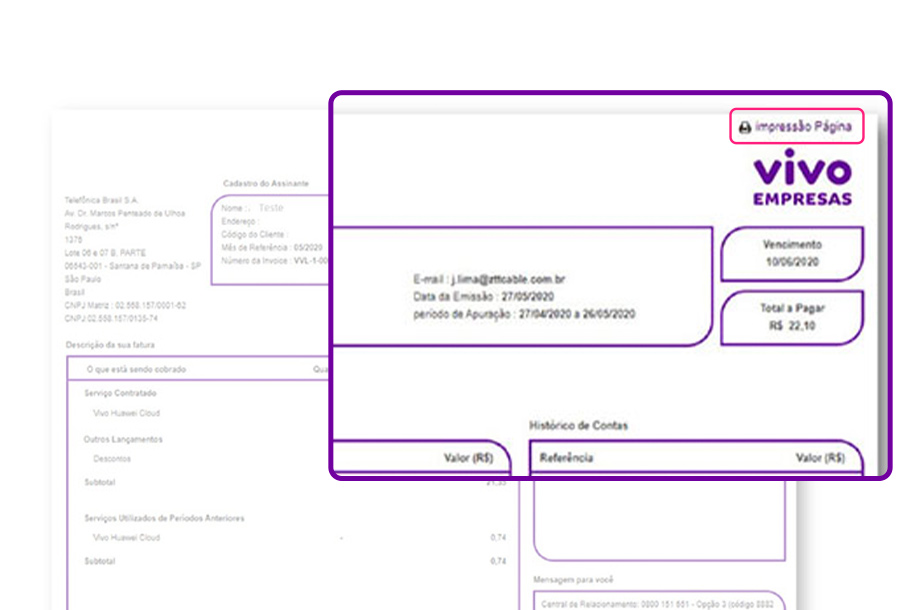920x610 pixels.
Task: Click the Número da Invoice line
Action: tap(275, 261)
